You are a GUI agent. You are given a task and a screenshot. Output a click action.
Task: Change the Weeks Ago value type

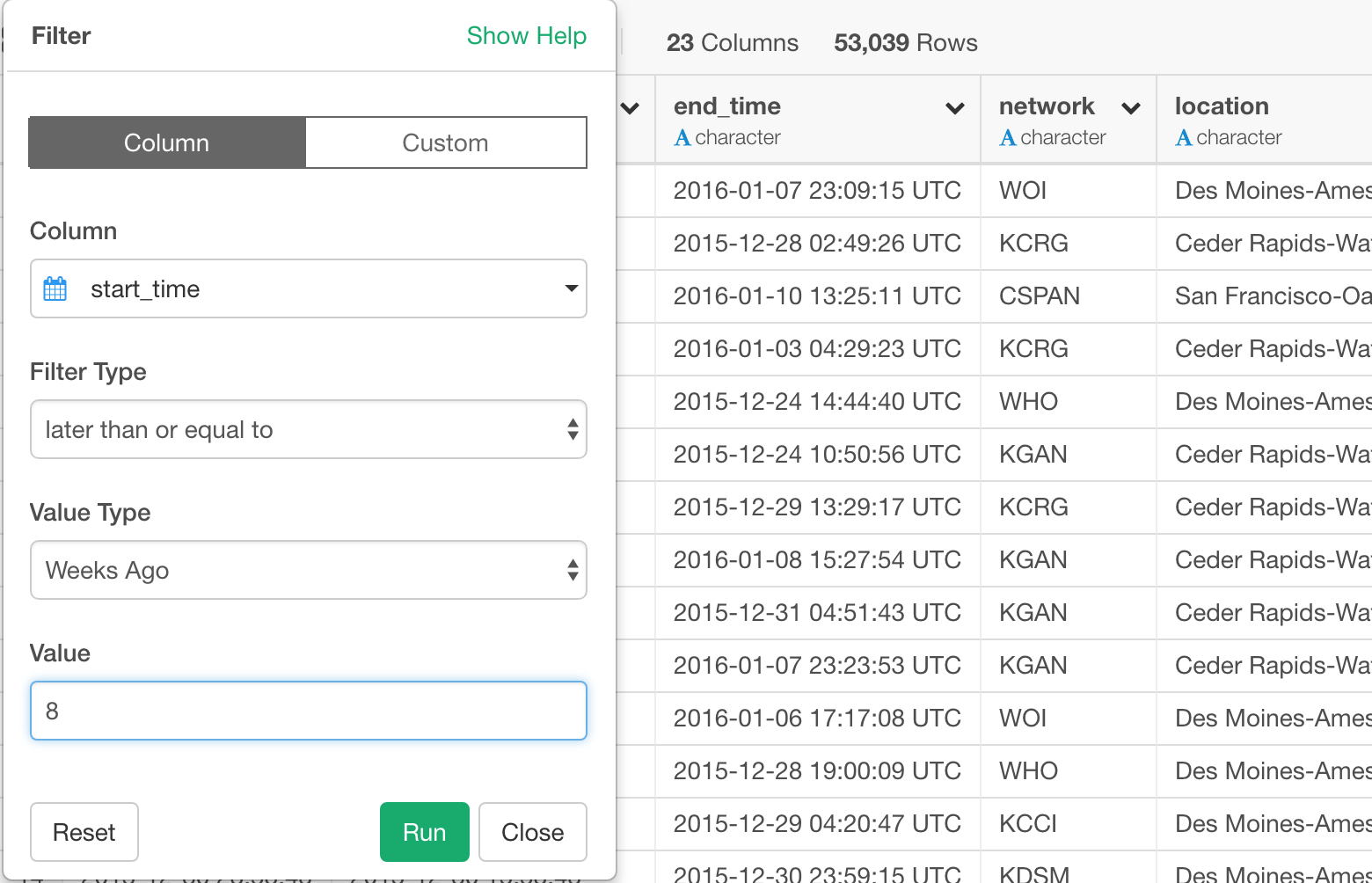[308, 570]
